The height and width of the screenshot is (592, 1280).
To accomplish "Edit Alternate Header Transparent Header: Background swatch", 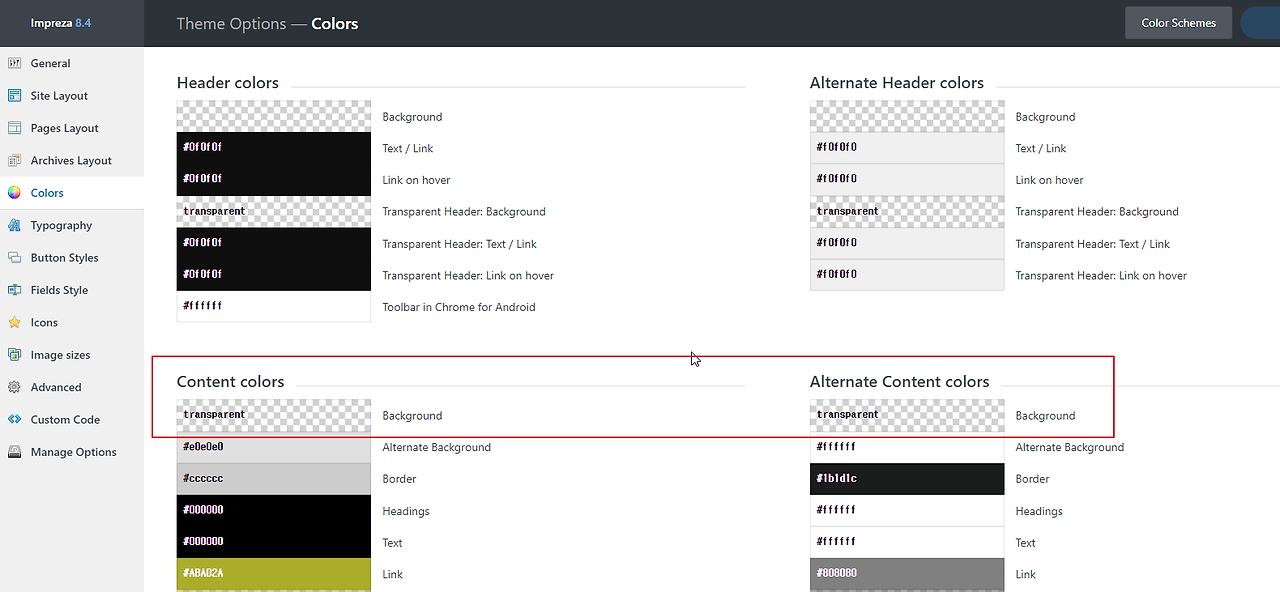I will pyautogui.click(x=907, y=211).
